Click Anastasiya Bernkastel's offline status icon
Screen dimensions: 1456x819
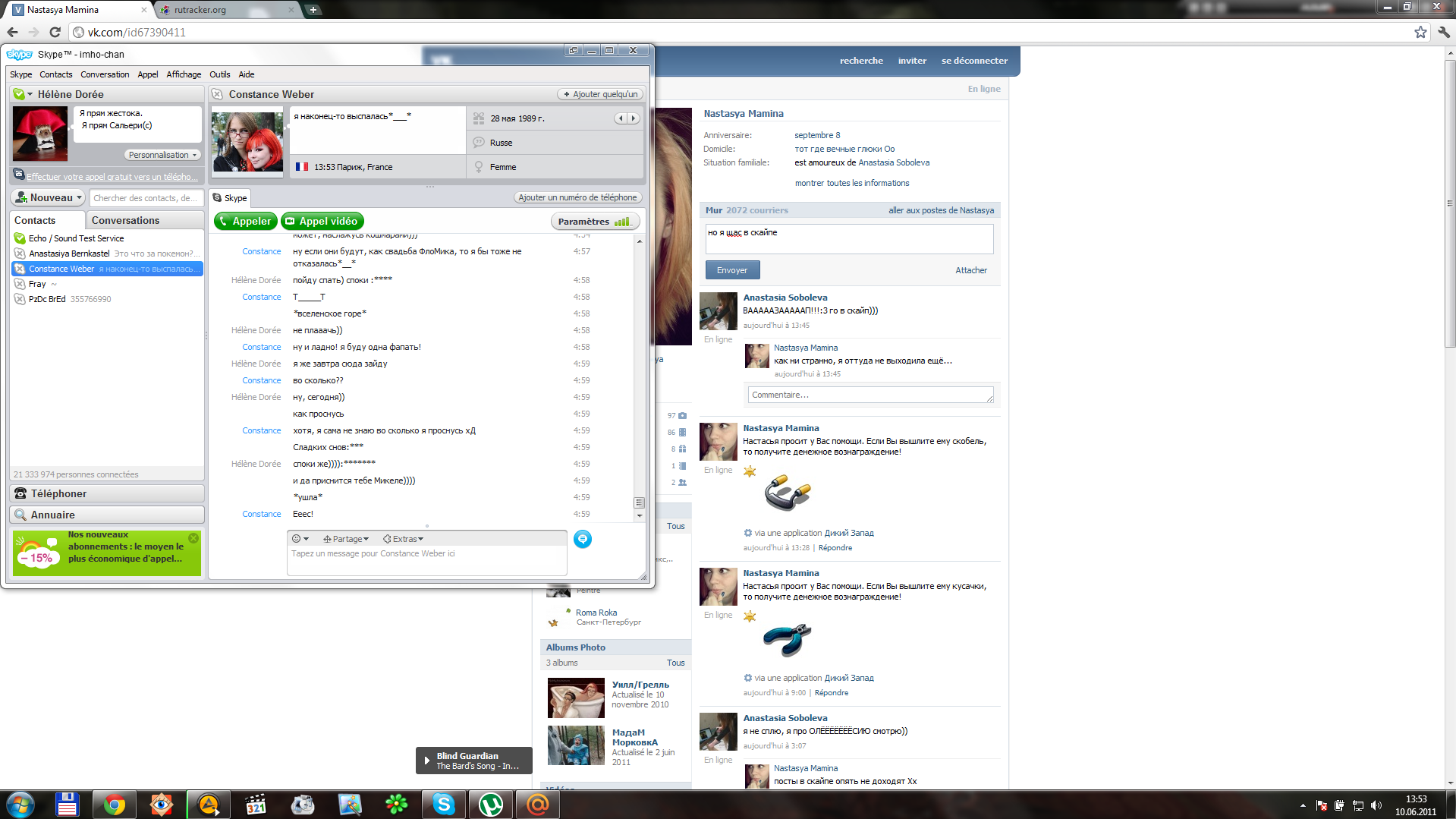coord(20,254)
